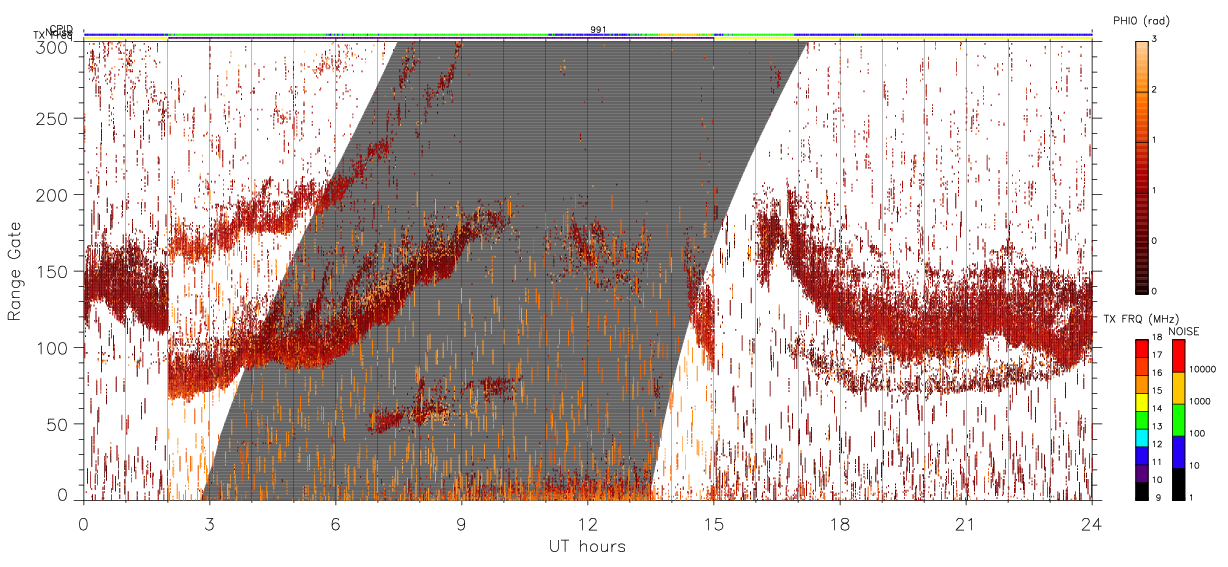
Task: Select the '6' tick on UT hours axis
Action: pos(335,523)
